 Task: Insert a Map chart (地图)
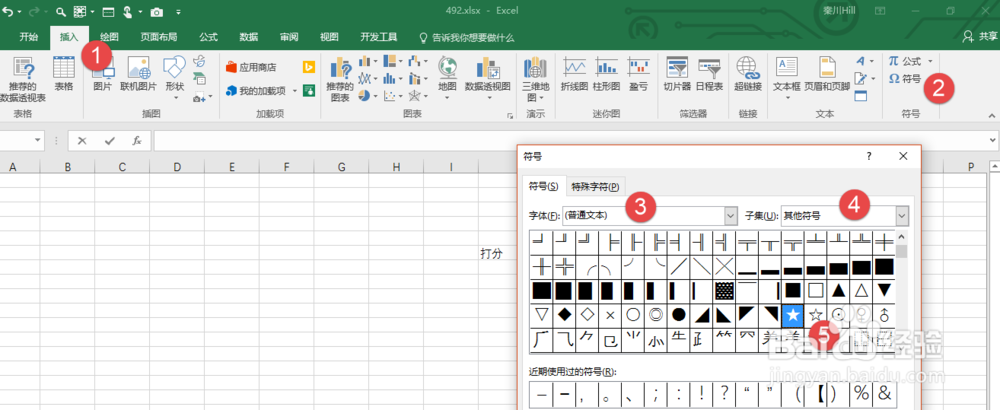[447, 78]
